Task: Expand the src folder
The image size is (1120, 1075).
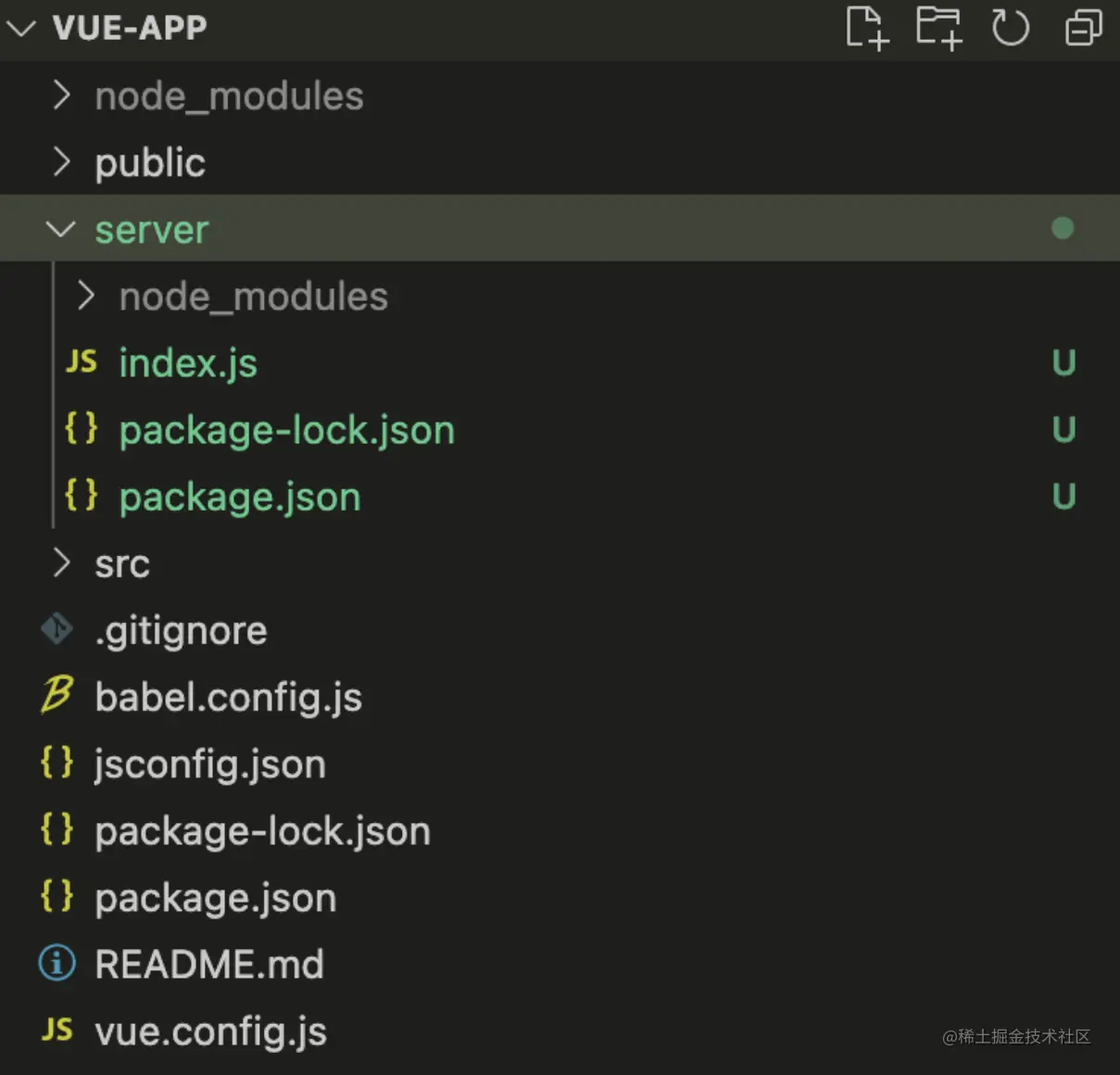Action: (x=61, y=563)
